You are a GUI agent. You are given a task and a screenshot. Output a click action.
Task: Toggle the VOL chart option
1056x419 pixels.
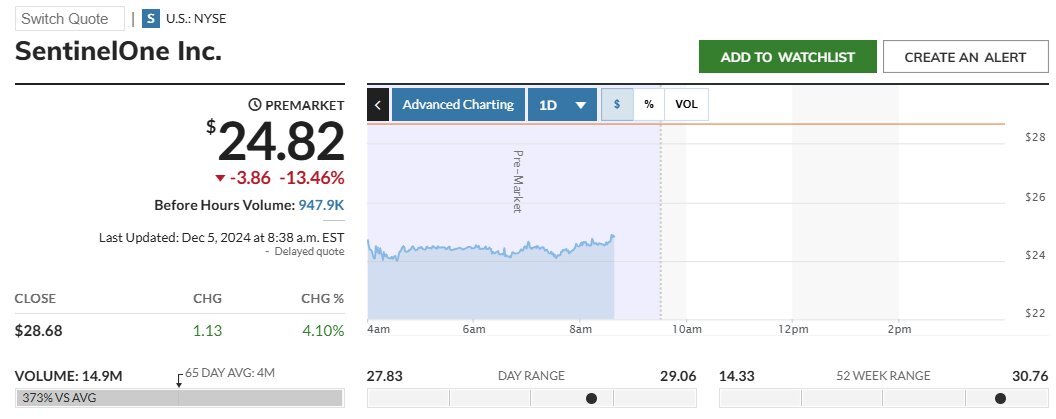(x=686, y=104)
